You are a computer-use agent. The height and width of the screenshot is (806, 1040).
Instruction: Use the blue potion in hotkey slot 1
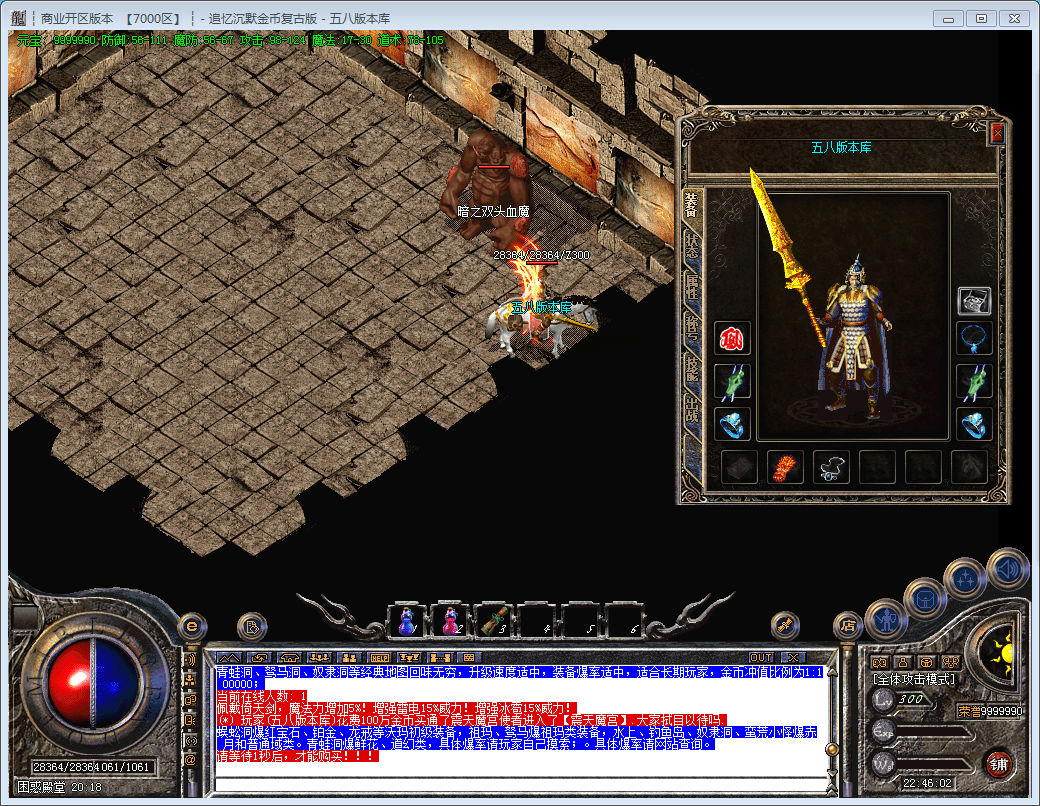click(x=407, y=622)
